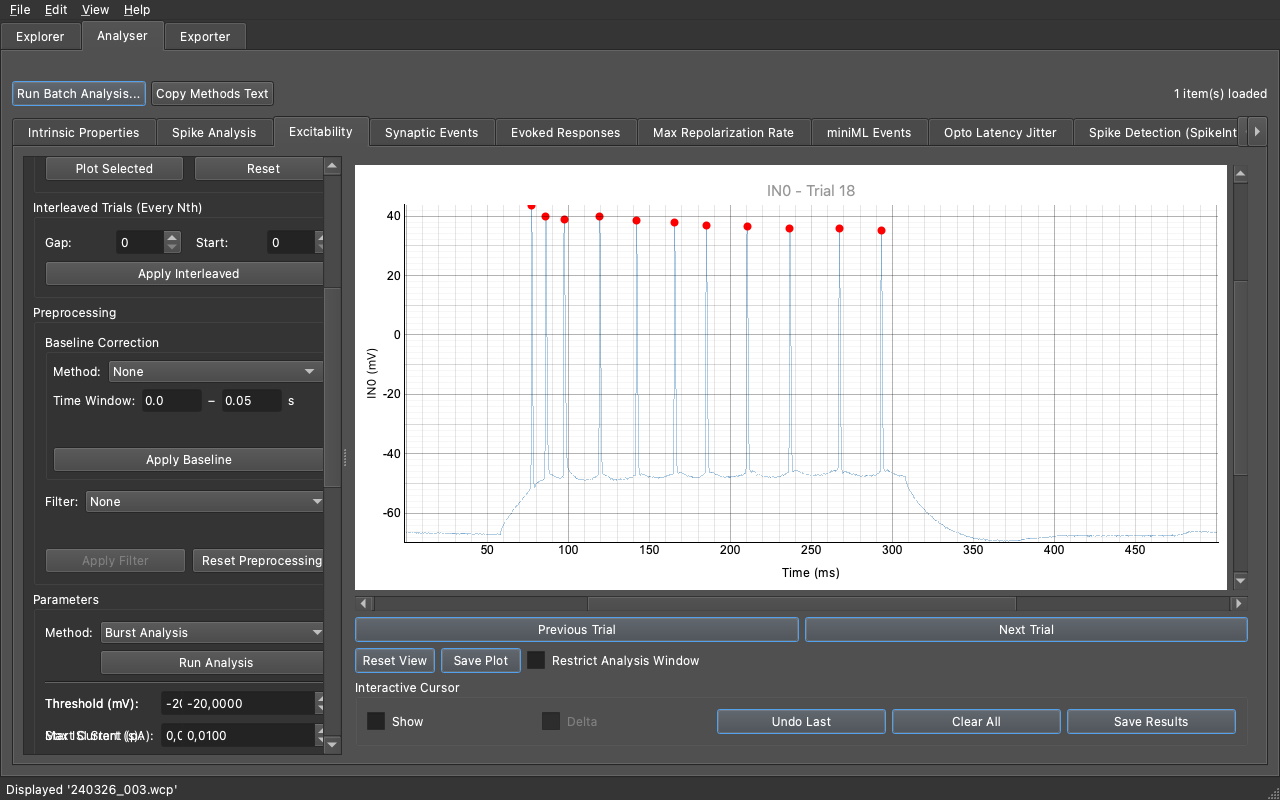1280x800 pixels.
Task: Click Run Batch Analysis button
Action: click(79, 94)
